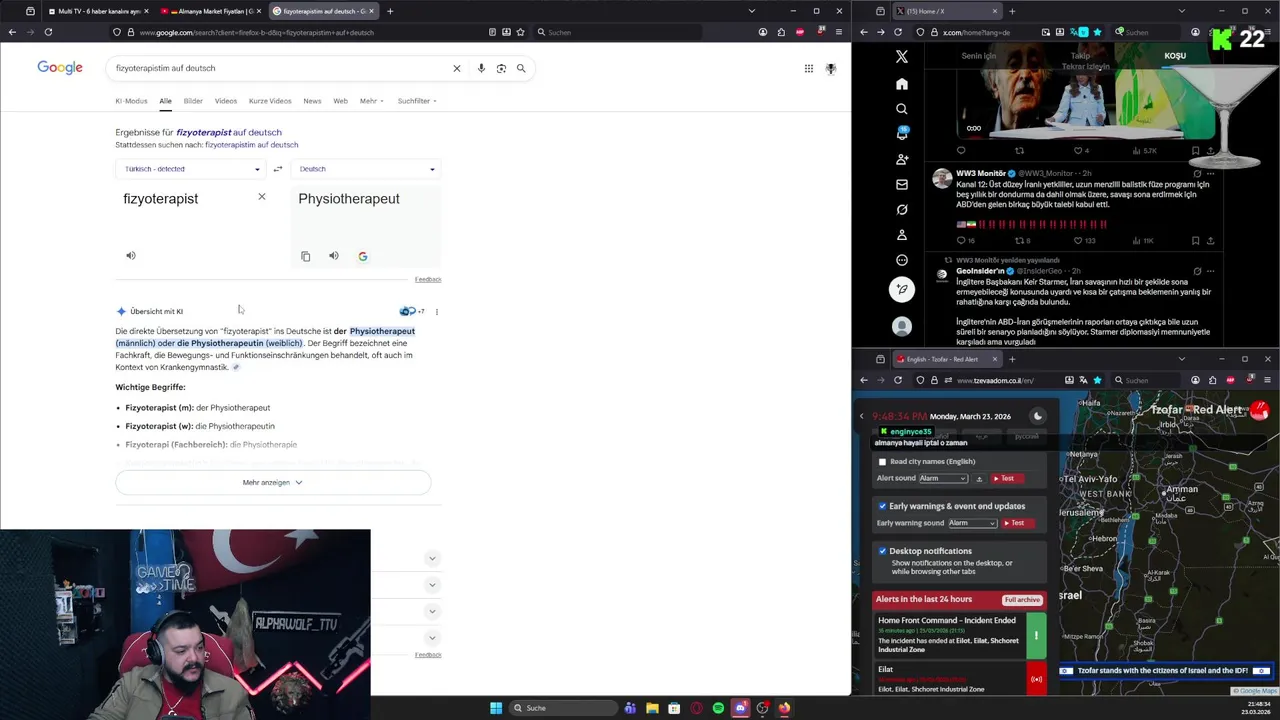Open the Google apps grid icon

(x=808, y=68)
